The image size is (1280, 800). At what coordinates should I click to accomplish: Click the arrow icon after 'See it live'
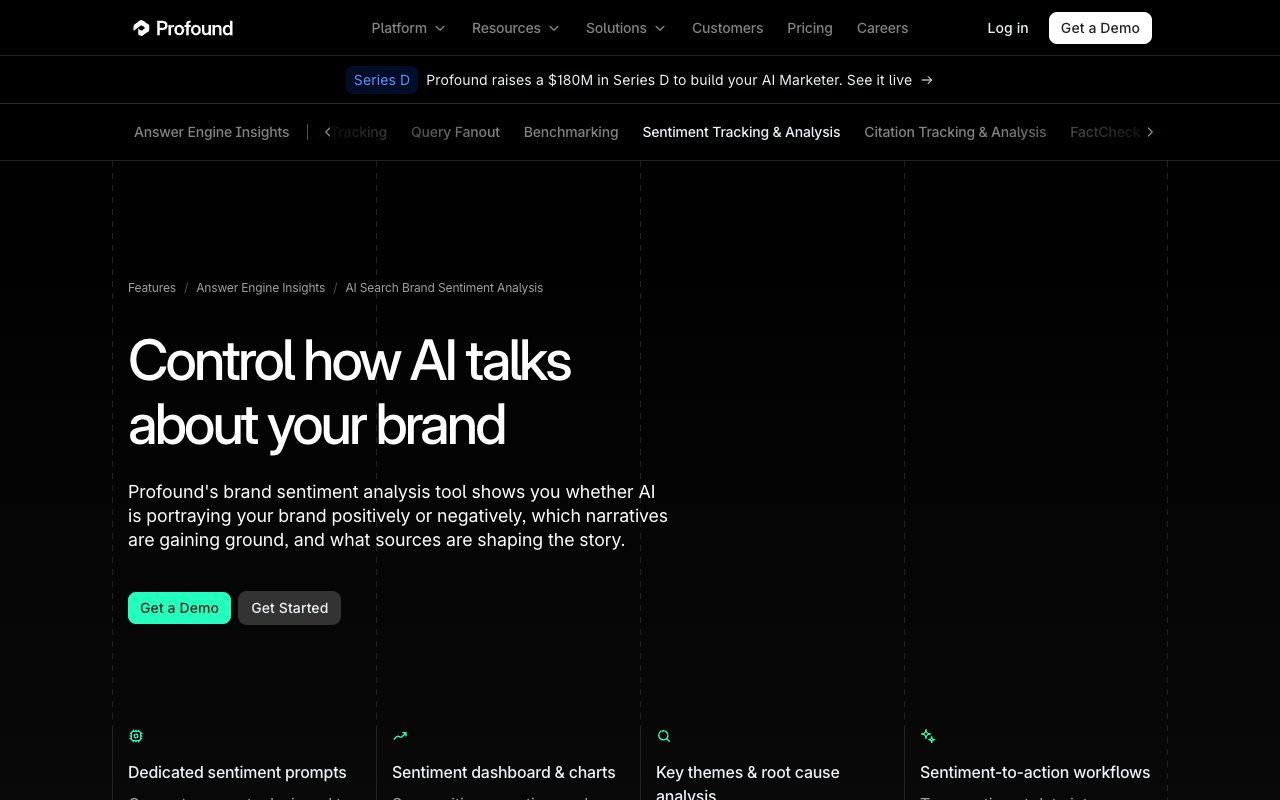point(927,80)
